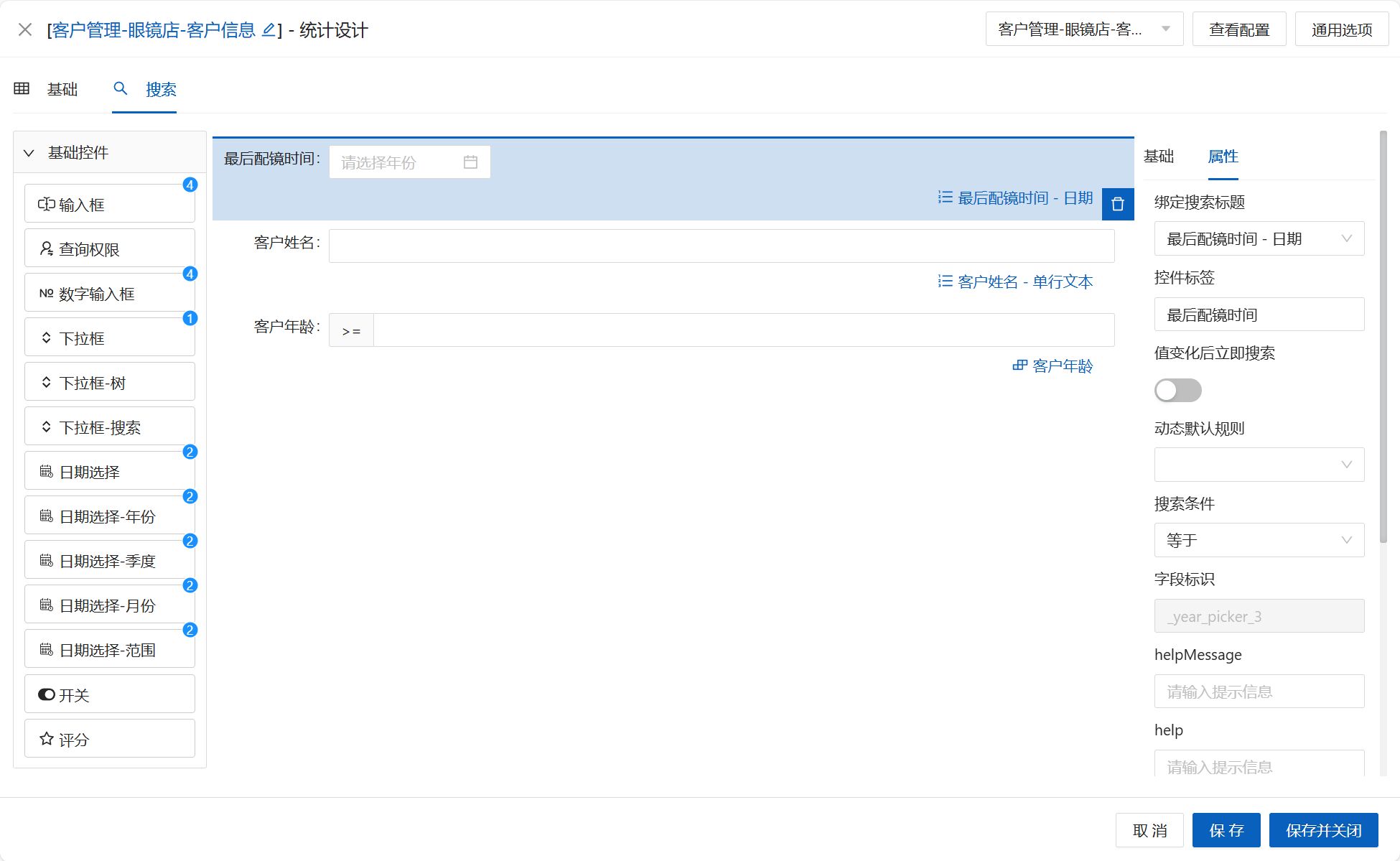Viewport: 1400px width, 861px height.
Task: Toggle 值变化后立即搜索 switch
Action: click(x=1177, y=391)
